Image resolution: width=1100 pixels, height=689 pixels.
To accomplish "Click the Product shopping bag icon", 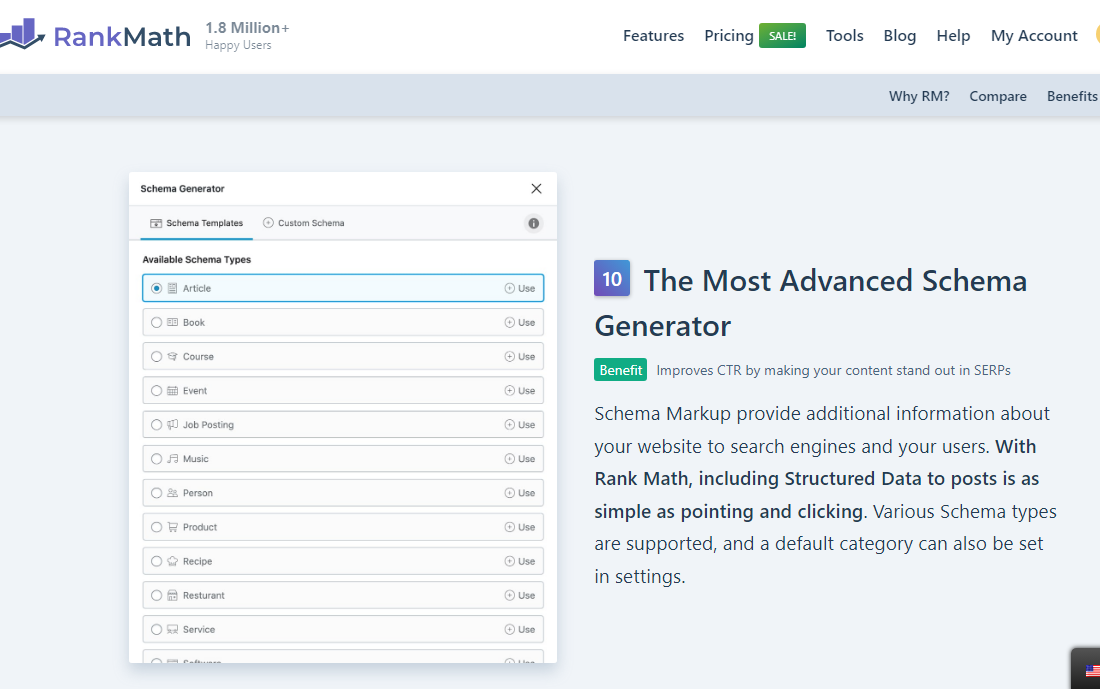I will tap(171, 526).
